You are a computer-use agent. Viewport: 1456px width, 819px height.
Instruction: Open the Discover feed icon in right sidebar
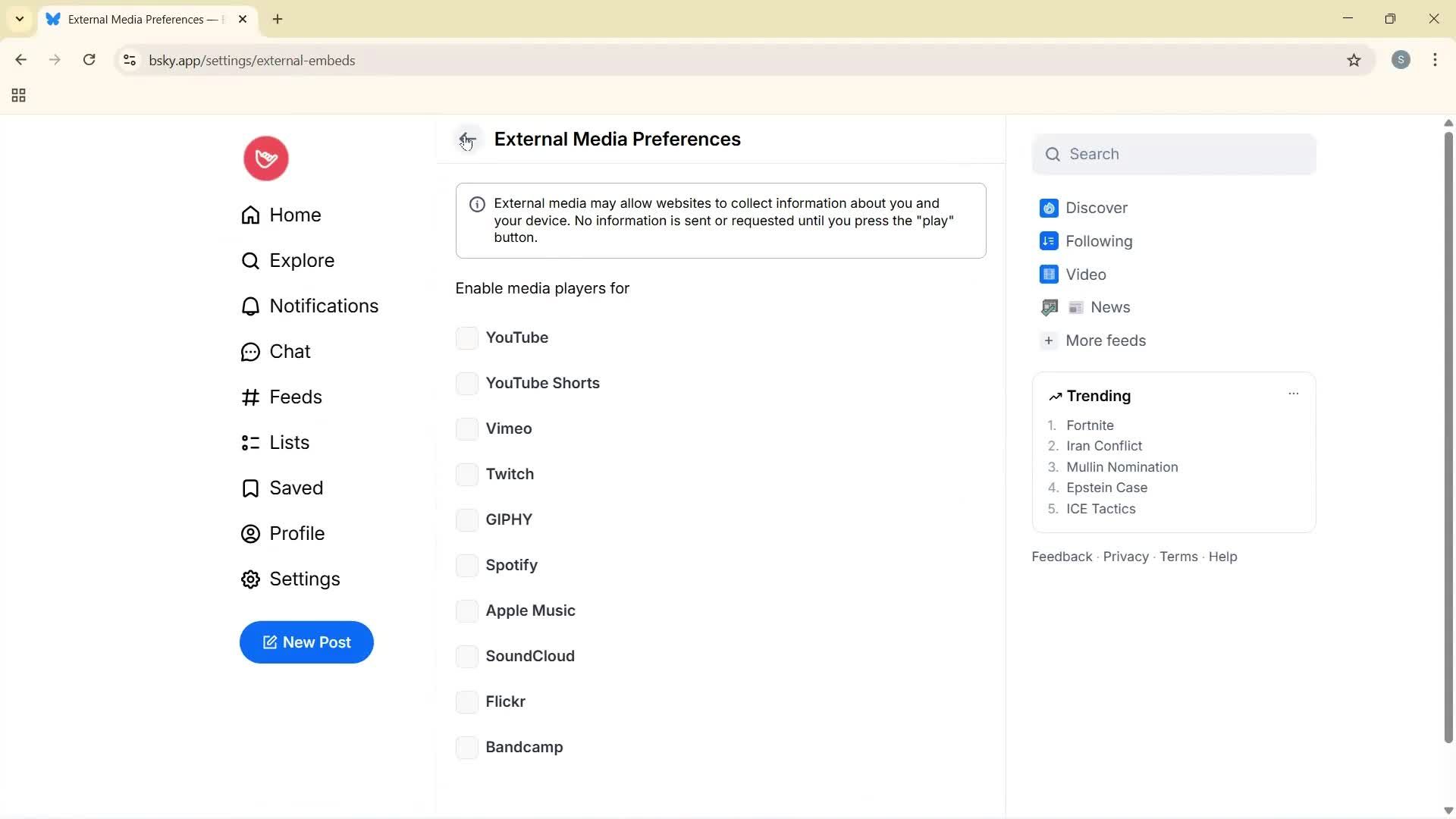[1049, 208]
